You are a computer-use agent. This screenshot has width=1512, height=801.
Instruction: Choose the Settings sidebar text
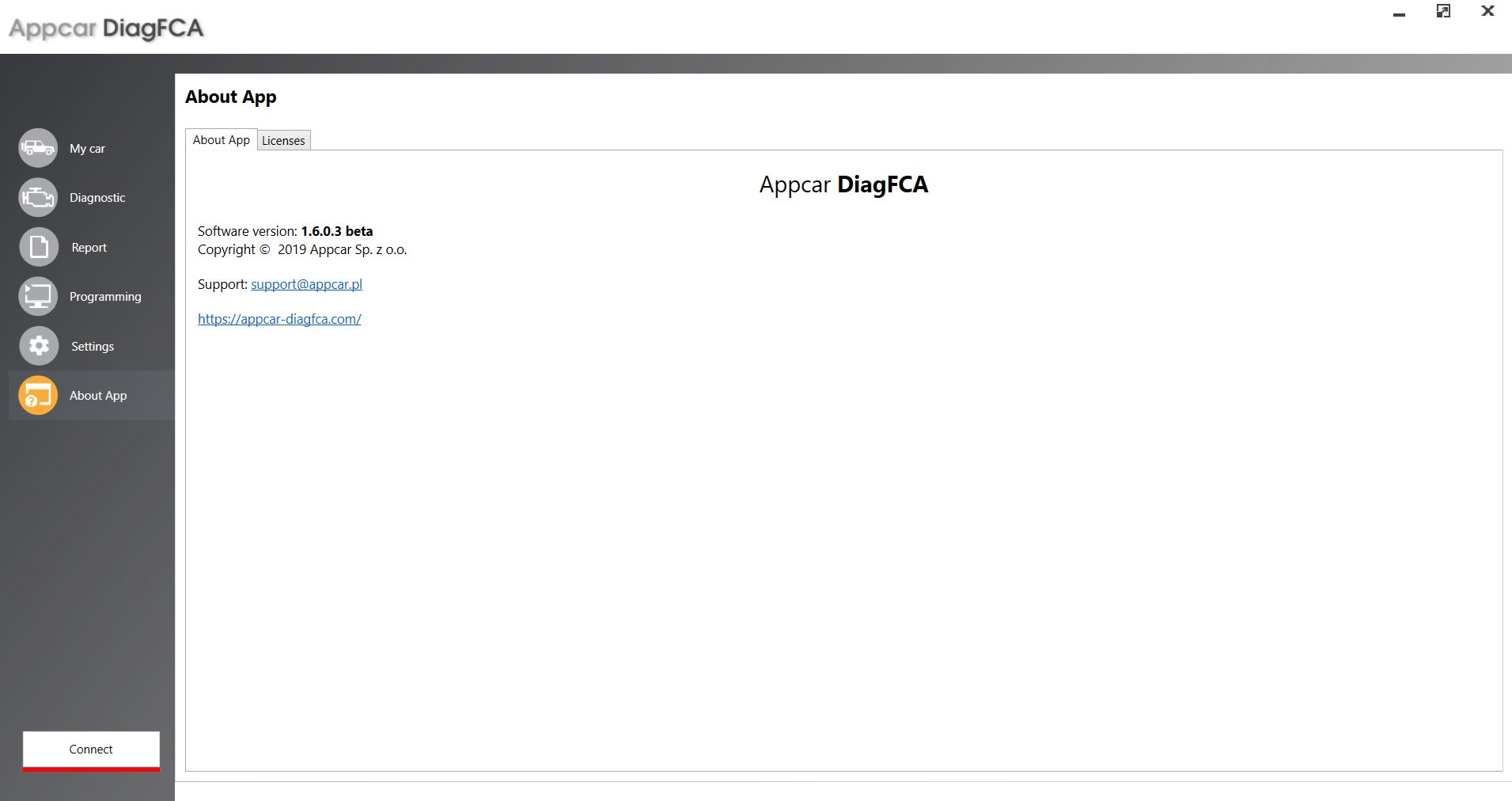[x=93, y=347]
